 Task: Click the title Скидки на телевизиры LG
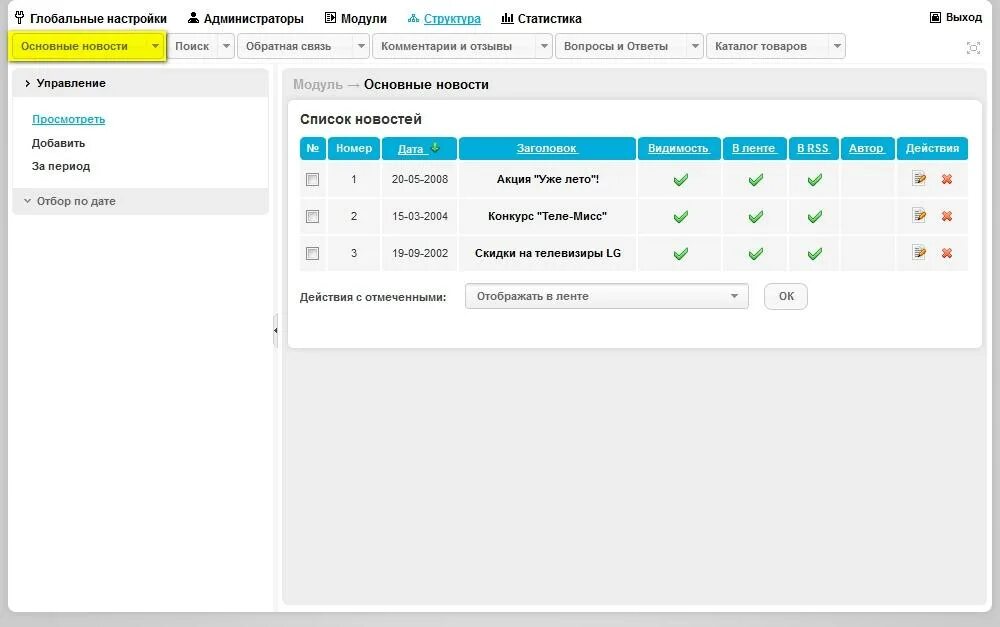coord(548,253)
